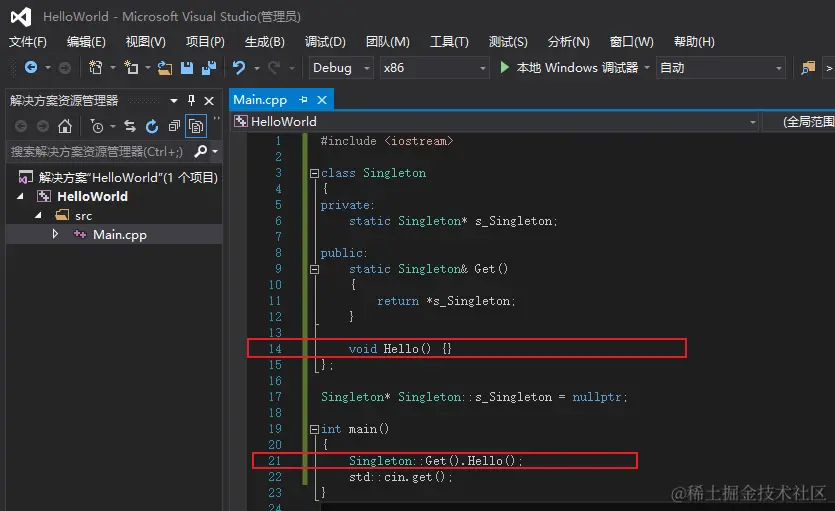Open the 全局范围 scope dropdown
This screenshot has height=511, width=835.
tap(799, 122)
